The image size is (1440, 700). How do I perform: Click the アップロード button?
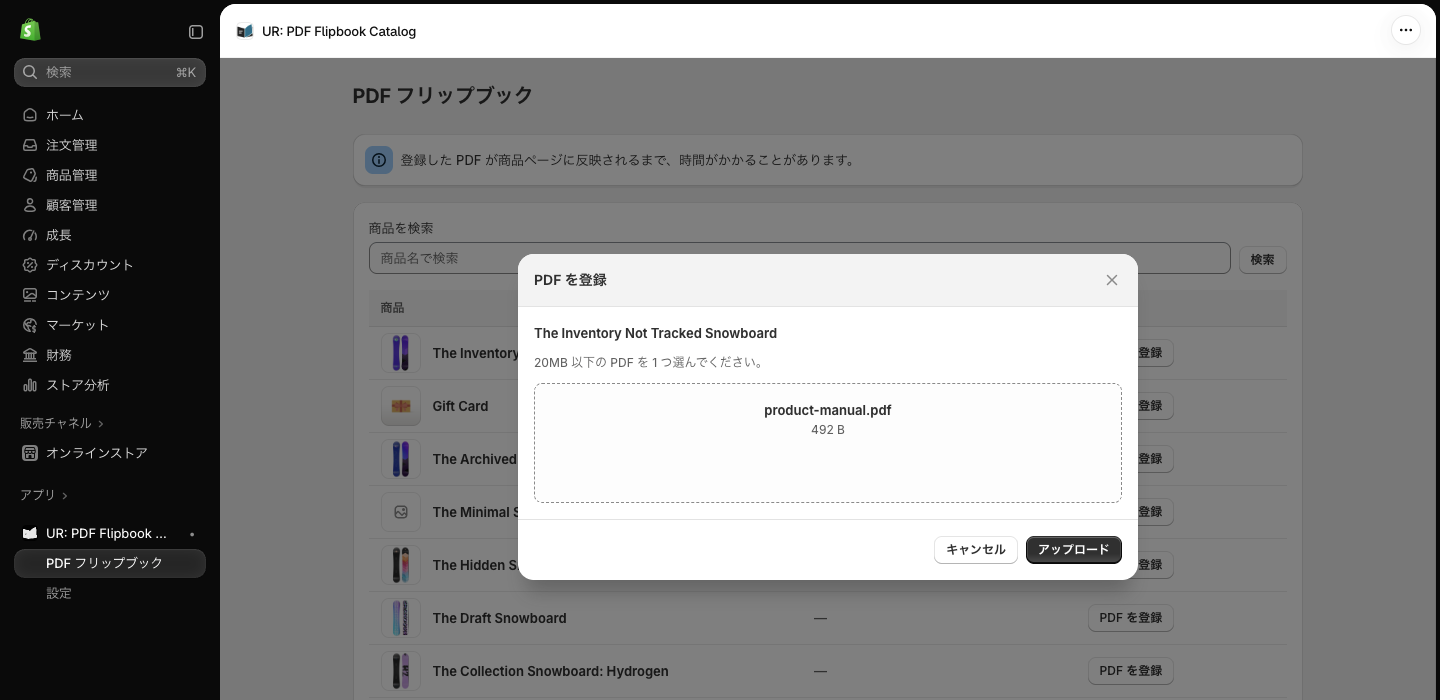(1074, 550)
